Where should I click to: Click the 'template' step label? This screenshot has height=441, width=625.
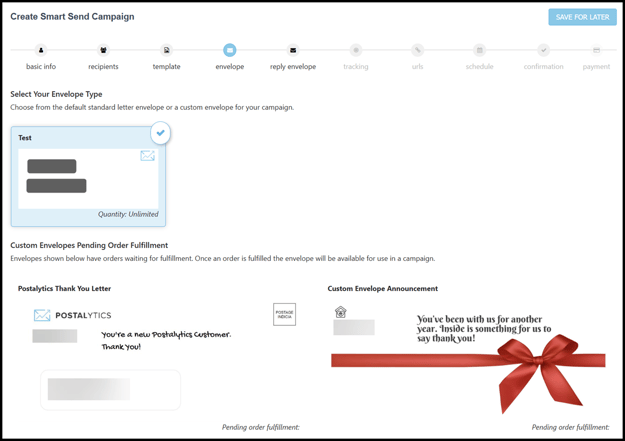(x=167, y=67)
